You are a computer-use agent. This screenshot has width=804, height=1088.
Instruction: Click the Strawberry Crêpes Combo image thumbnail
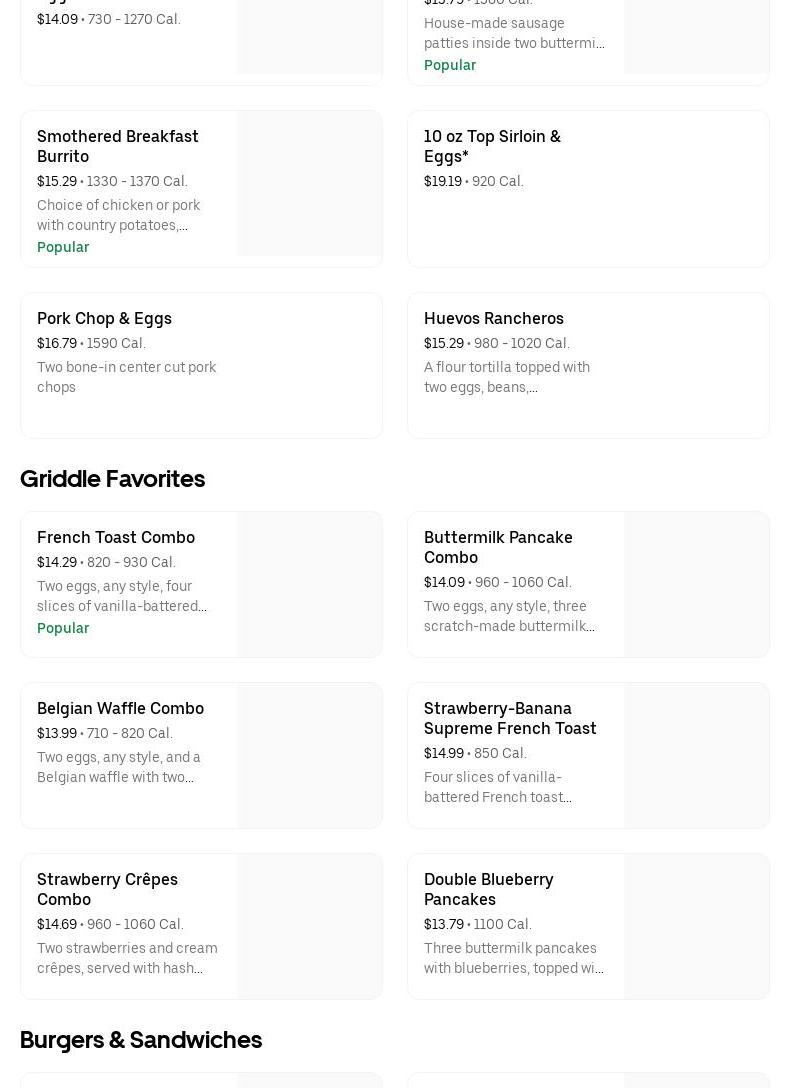click(309, 926)
